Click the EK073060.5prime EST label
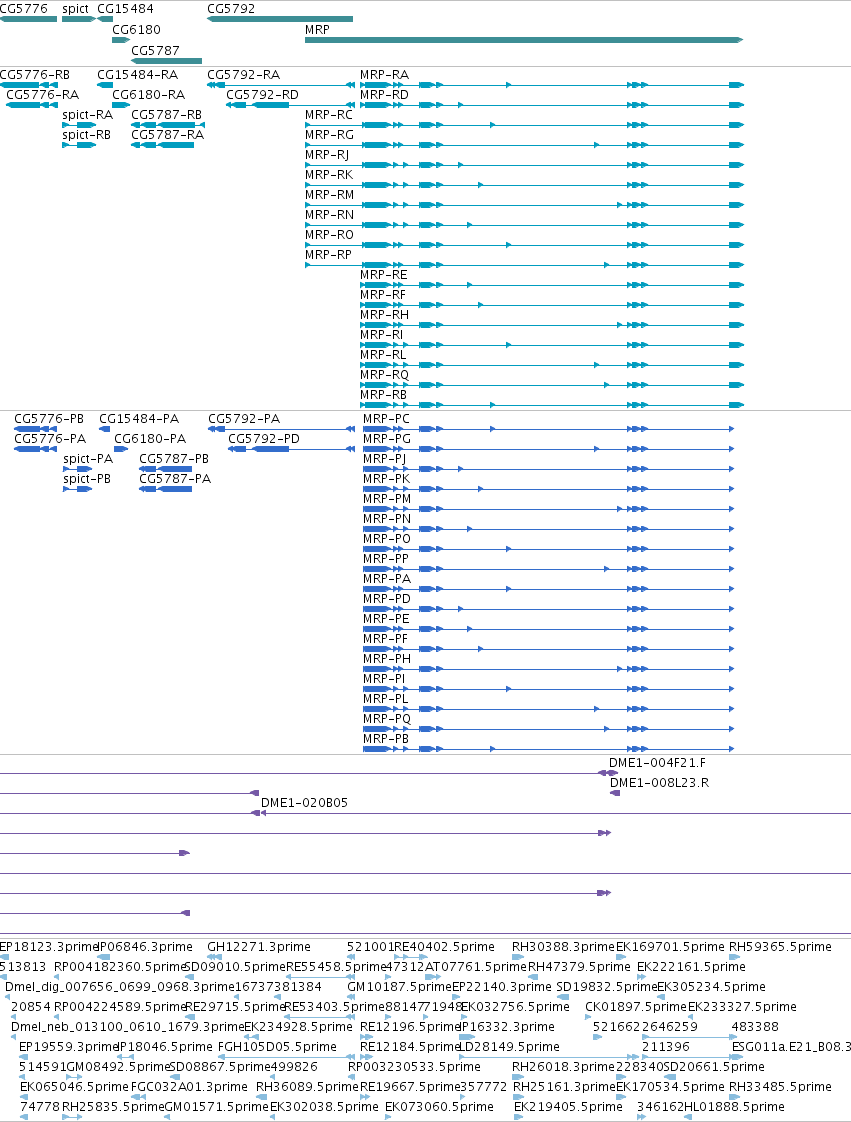Image resolution: width=851 pixels, height=1122 pixels. tap(439, 1107)
